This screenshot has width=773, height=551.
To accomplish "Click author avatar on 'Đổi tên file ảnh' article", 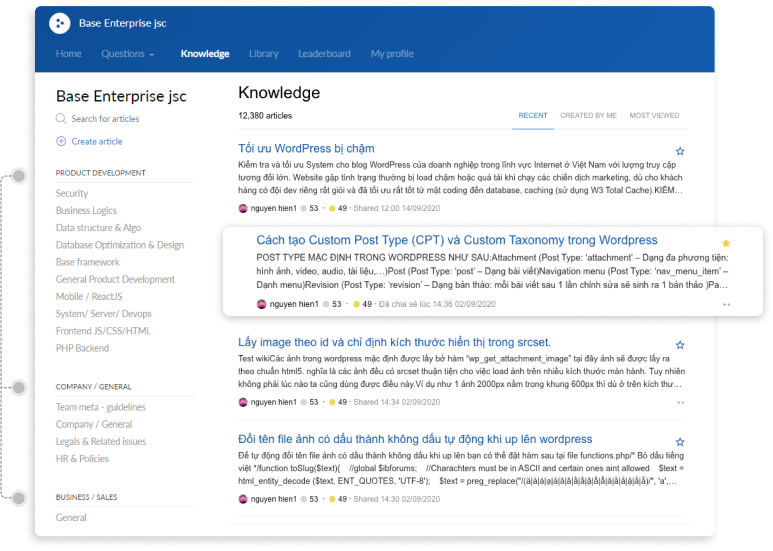I will pyautogui.click(x=243, y=499).
